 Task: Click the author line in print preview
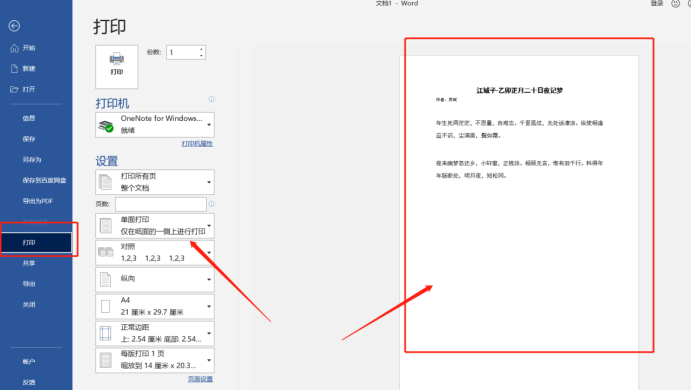coord(446,100)
